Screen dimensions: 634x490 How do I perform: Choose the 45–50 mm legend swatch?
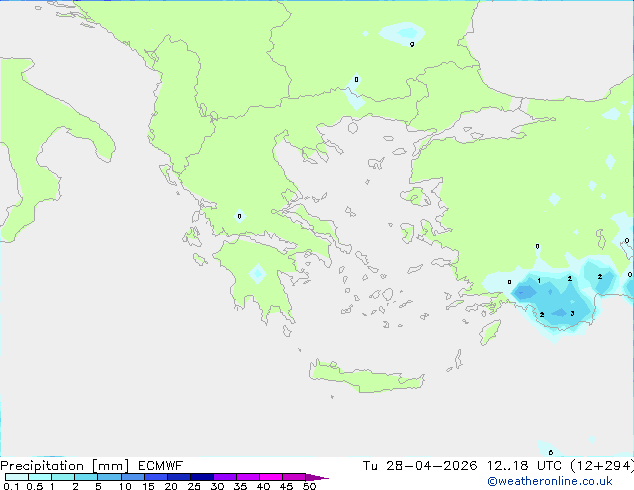(x=294, y=477)
